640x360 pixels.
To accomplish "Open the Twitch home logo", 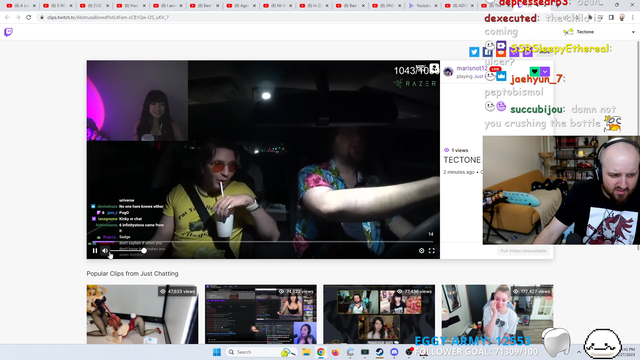I will tap(8, 32).
